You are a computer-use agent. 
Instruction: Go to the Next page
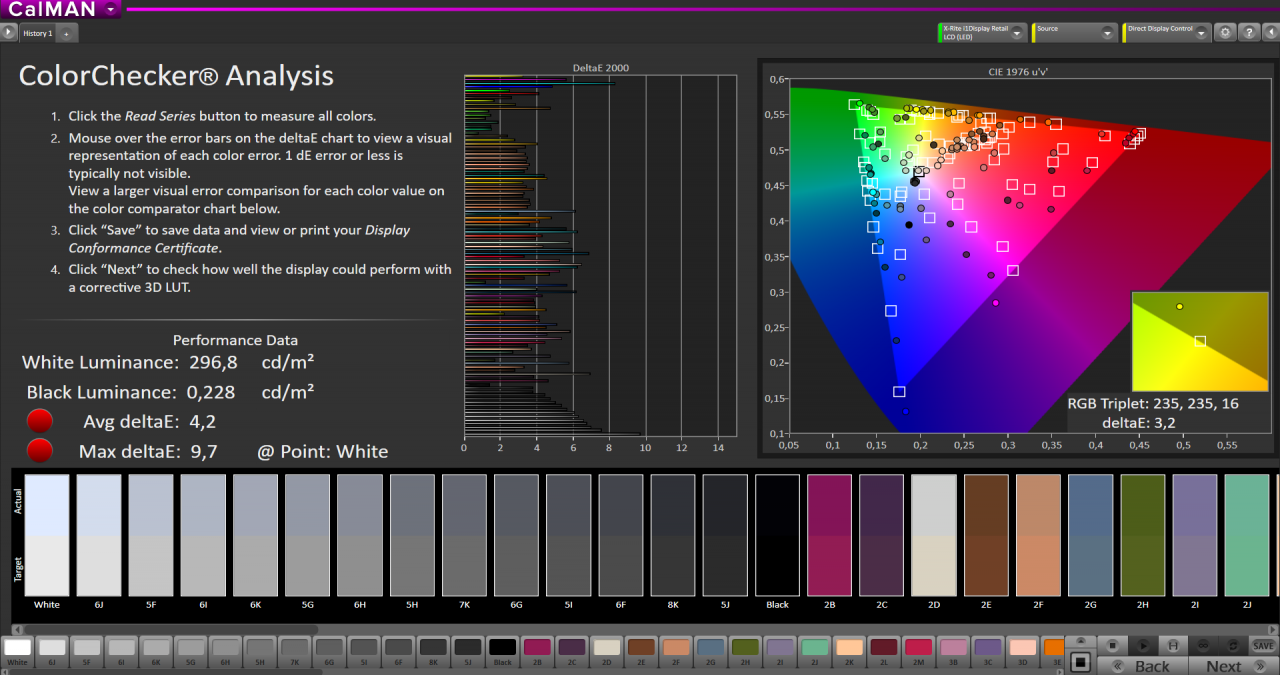coord(1233,666)
